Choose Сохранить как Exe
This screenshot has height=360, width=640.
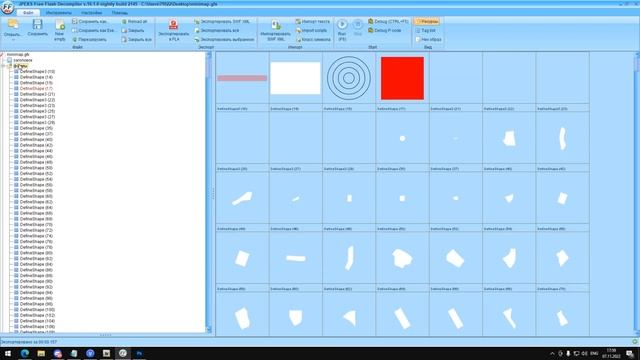[93, 31]
